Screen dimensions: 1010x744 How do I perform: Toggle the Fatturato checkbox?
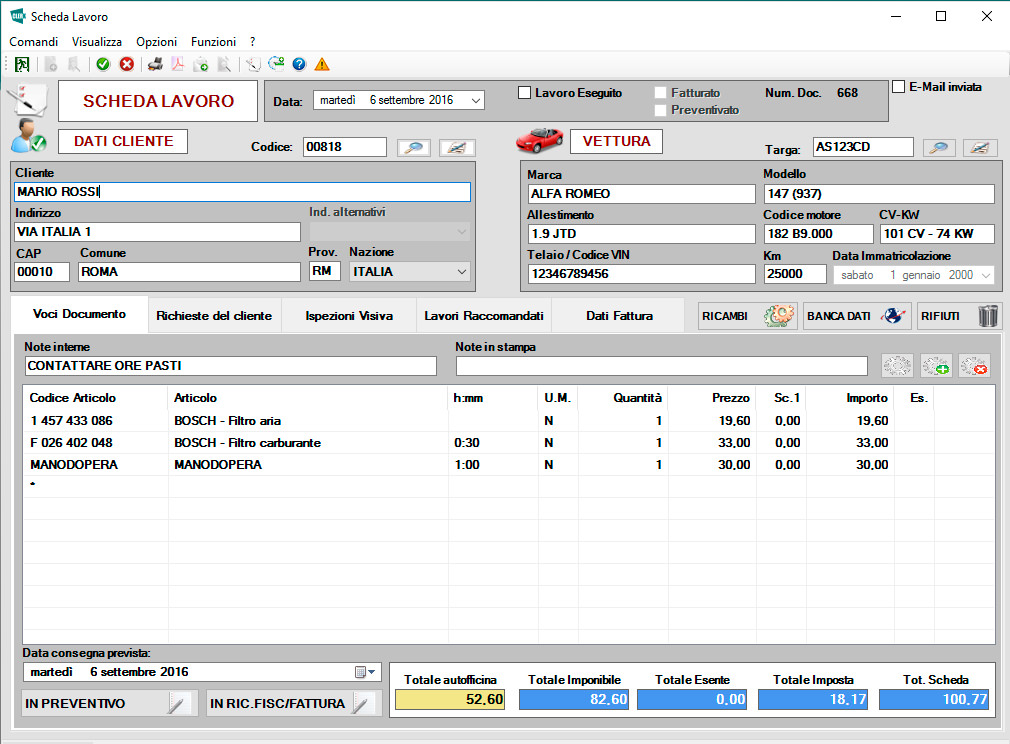(x=660, y=93)
